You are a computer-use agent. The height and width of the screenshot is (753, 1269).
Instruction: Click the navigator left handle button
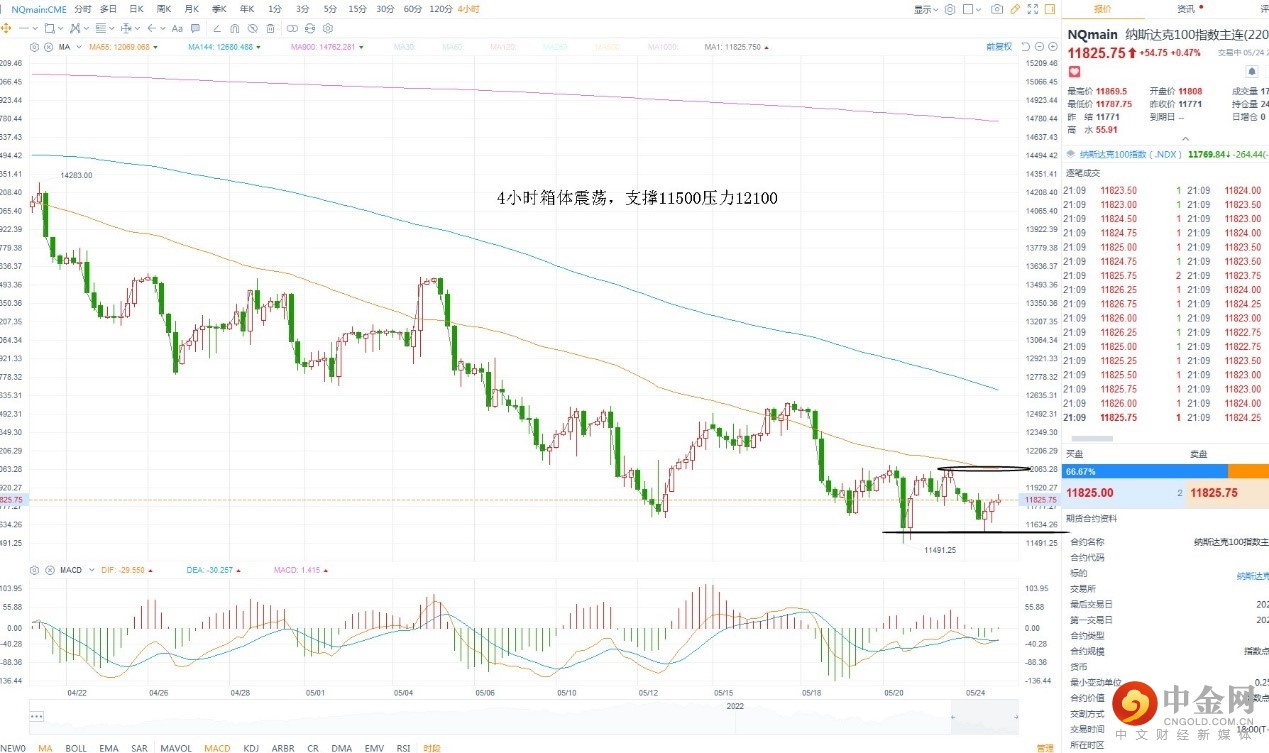coord(38,716)
